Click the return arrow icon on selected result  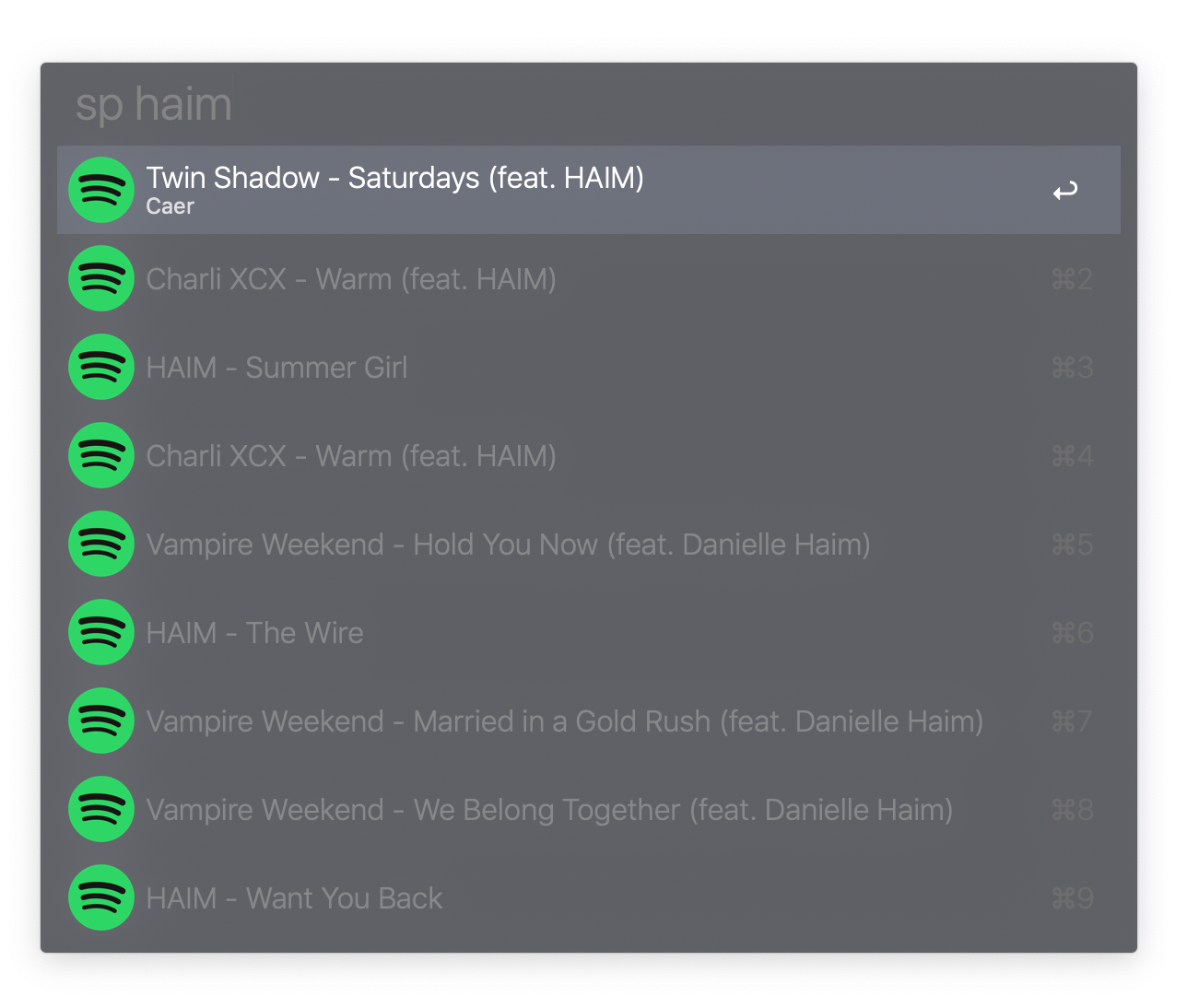click(1065, 191)
